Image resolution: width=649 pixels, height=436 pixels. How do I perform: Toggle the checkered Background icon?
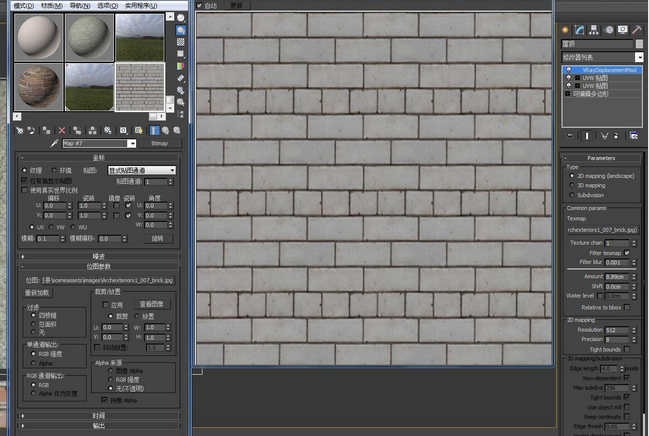click(181, 42)
